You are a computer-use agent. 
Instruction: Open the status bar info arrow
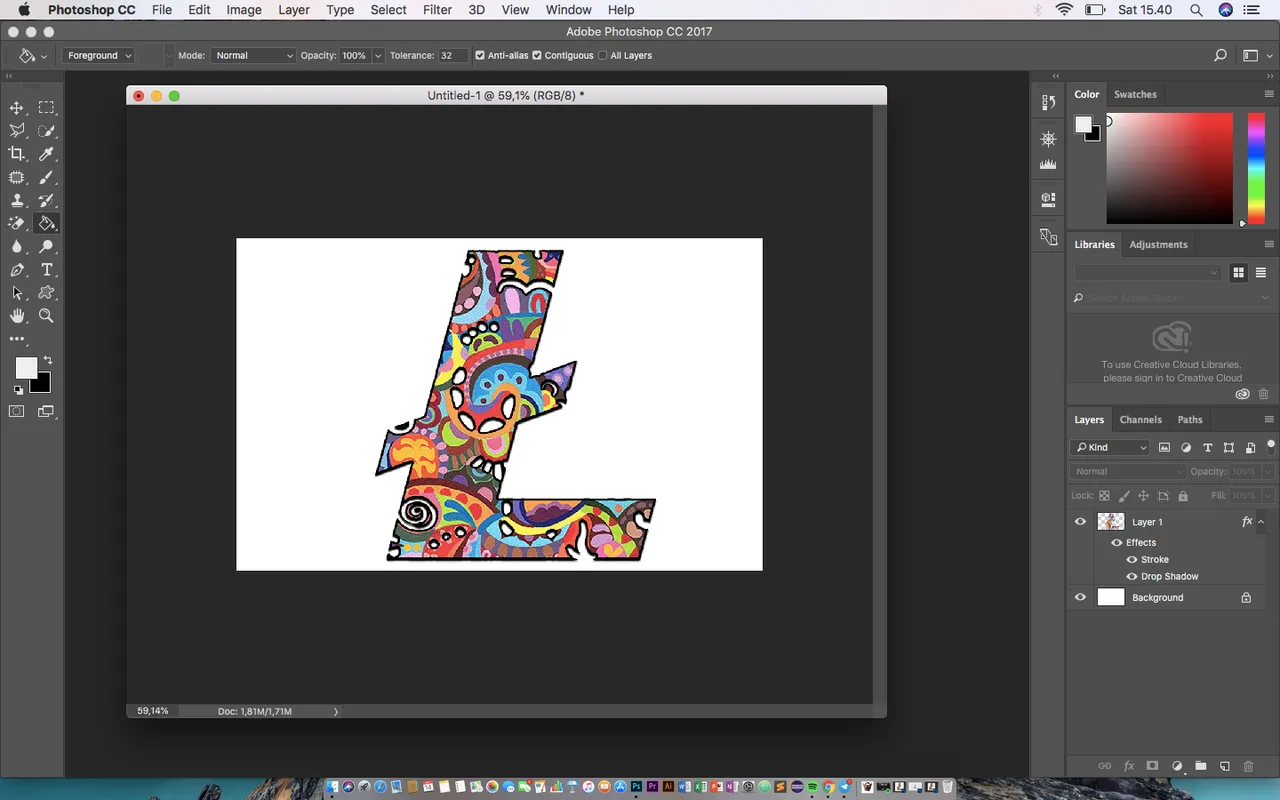point(335,712)
